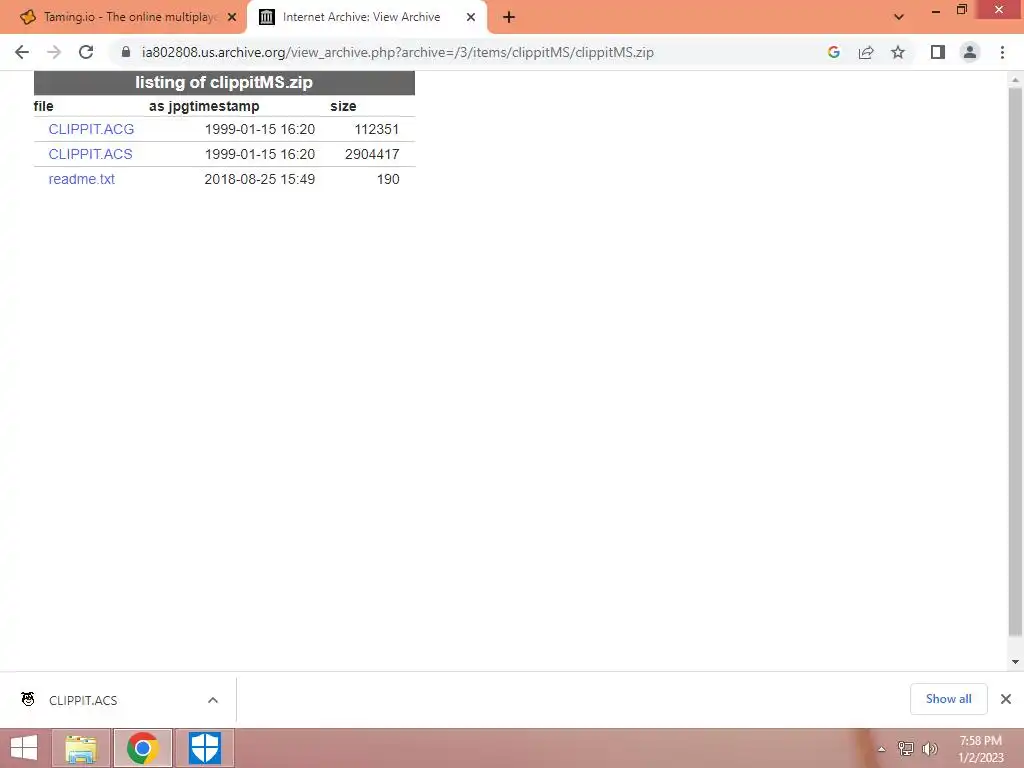Click the forward navigation arrow
The image size is (1024, 768).
(x=54, y=52)
